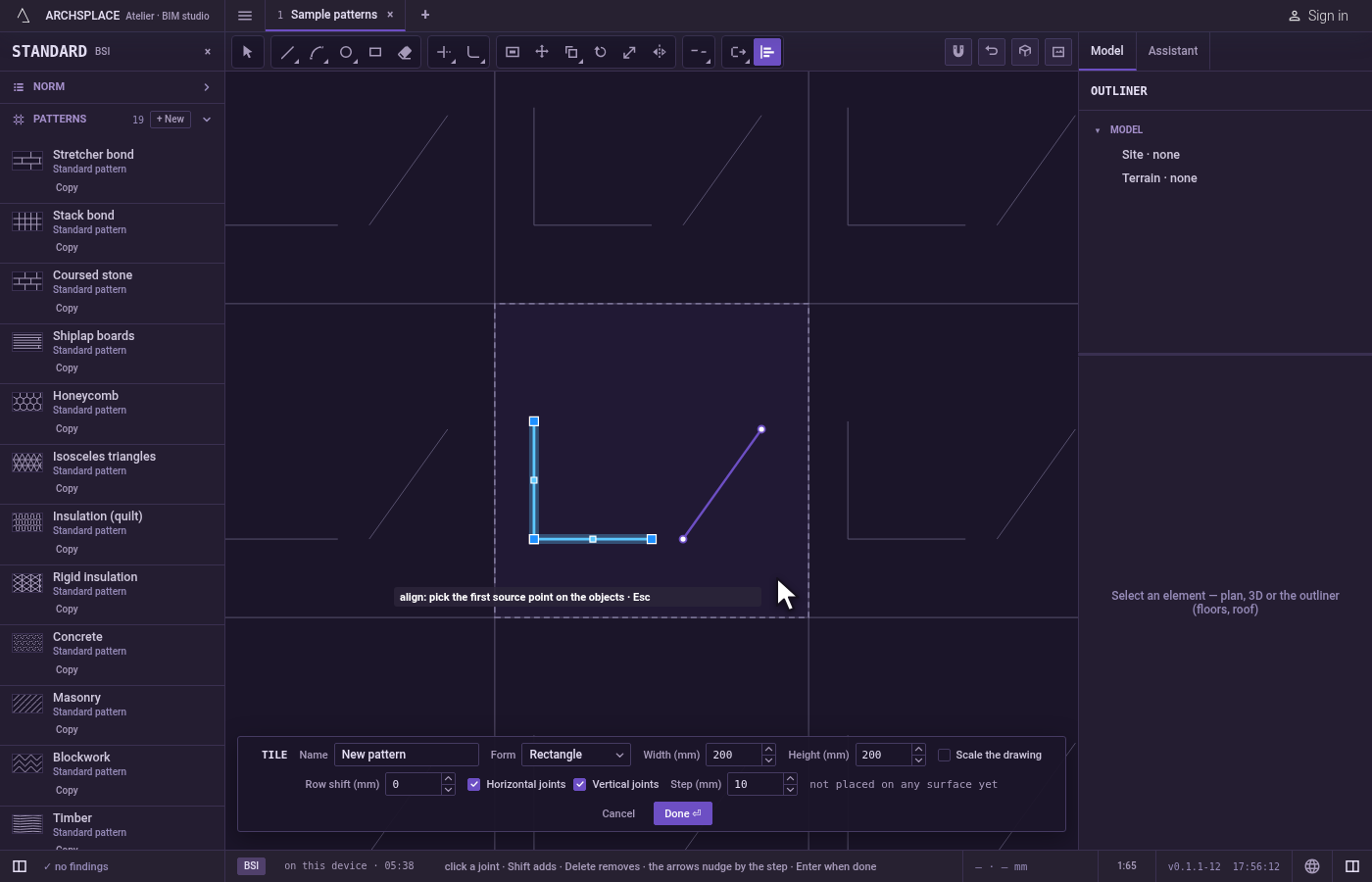
Task: Open the hamburger menu
Action: point(245,15)
